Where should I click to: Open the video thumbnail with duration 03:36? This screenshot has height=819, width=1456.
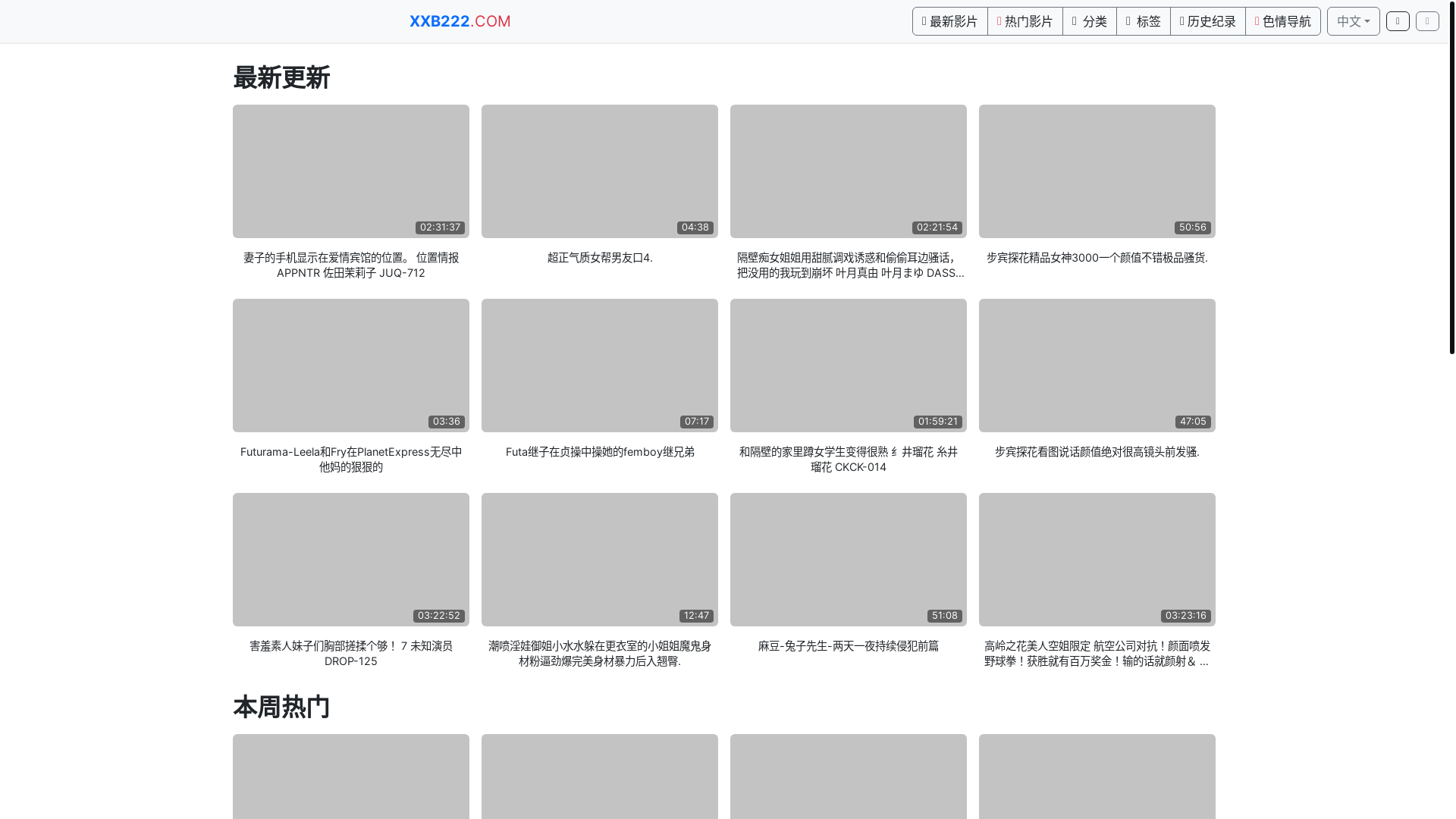pos(351,366)
